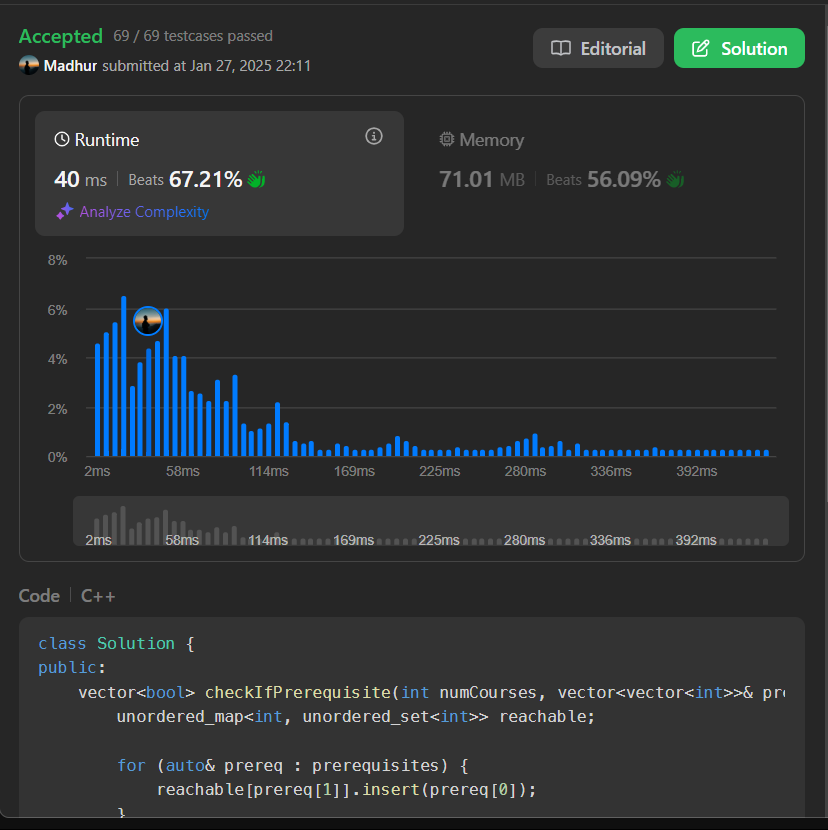Click the 280ms label on the chart axis
The width and height of the screenshot is (828, 830).
coord(525,471)
